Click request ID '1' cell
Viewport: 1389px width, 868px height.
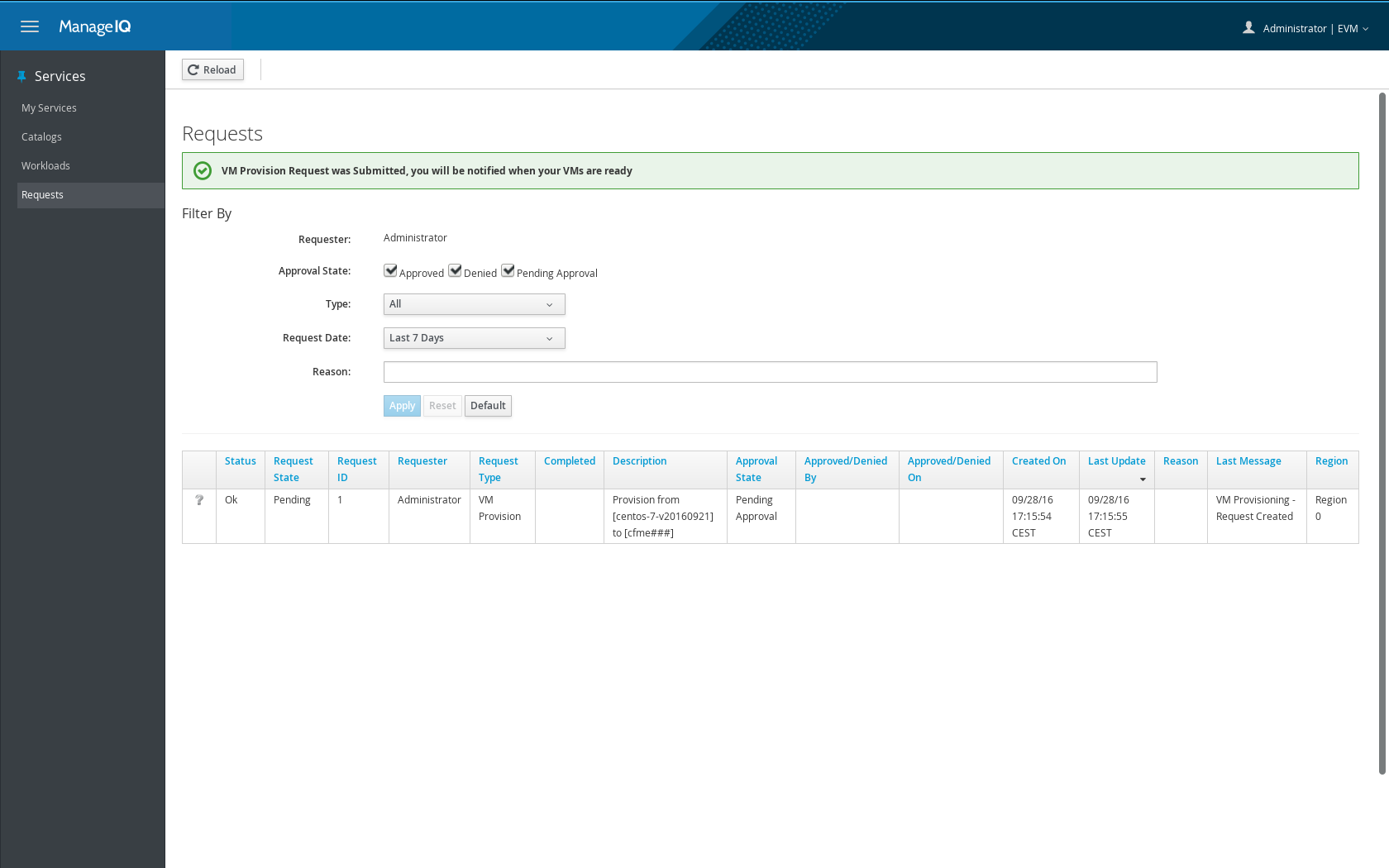click(359, 517)
